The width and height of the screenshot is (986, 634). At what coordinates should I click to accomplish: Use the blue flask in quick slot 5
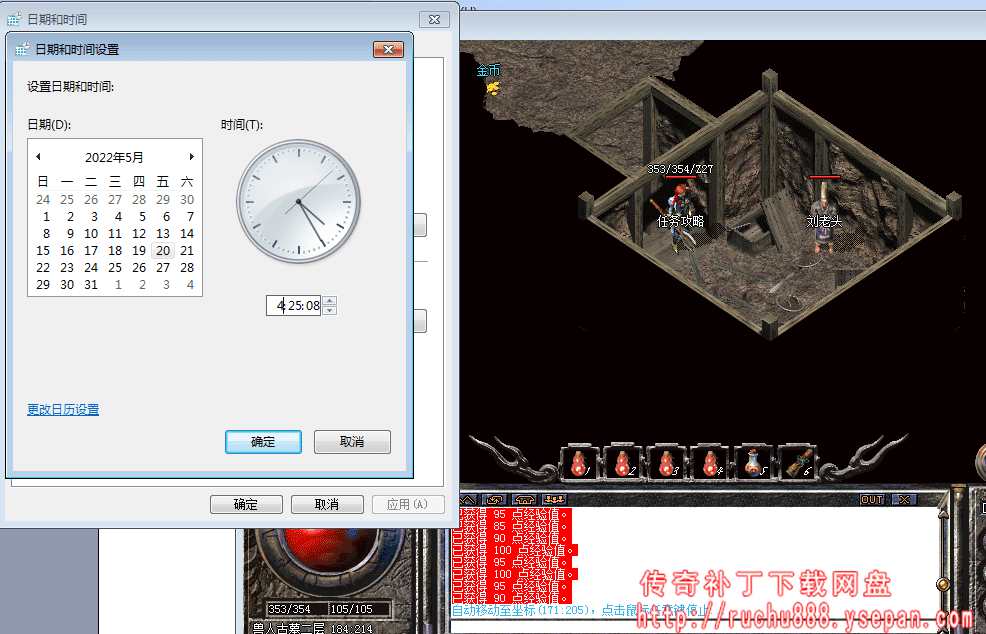click(753, 464)
